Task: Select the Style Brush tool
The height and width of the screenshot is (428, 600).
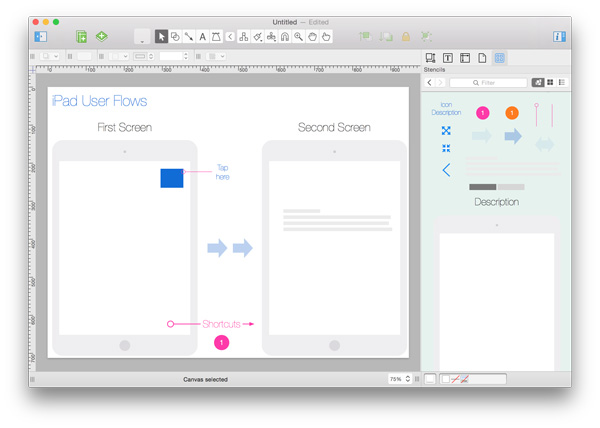Action: (258, 37)
